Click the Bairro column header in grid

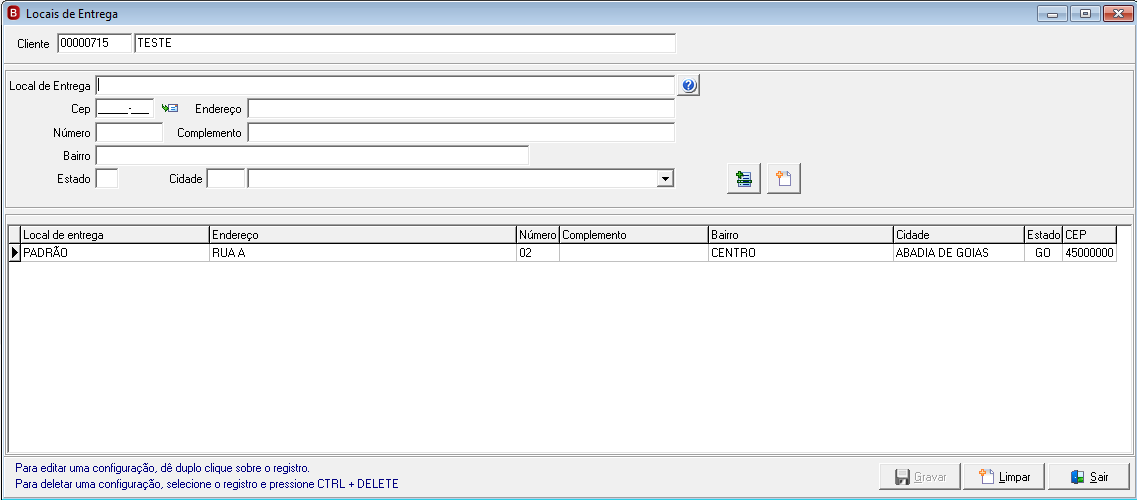801,235
